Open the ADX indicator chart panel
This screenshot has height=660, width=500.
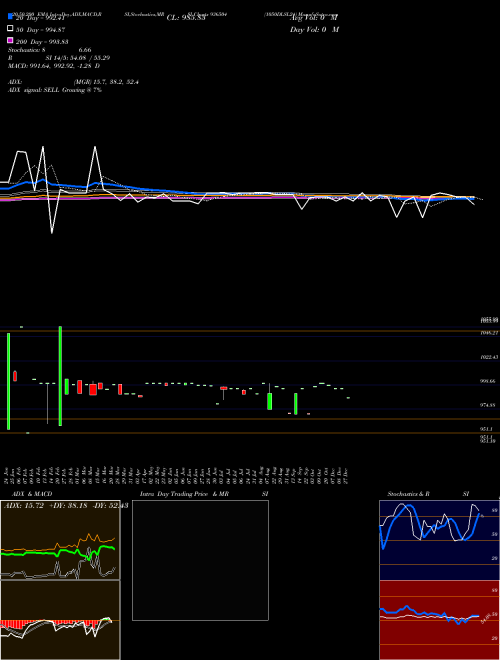[x=60, y=540]
